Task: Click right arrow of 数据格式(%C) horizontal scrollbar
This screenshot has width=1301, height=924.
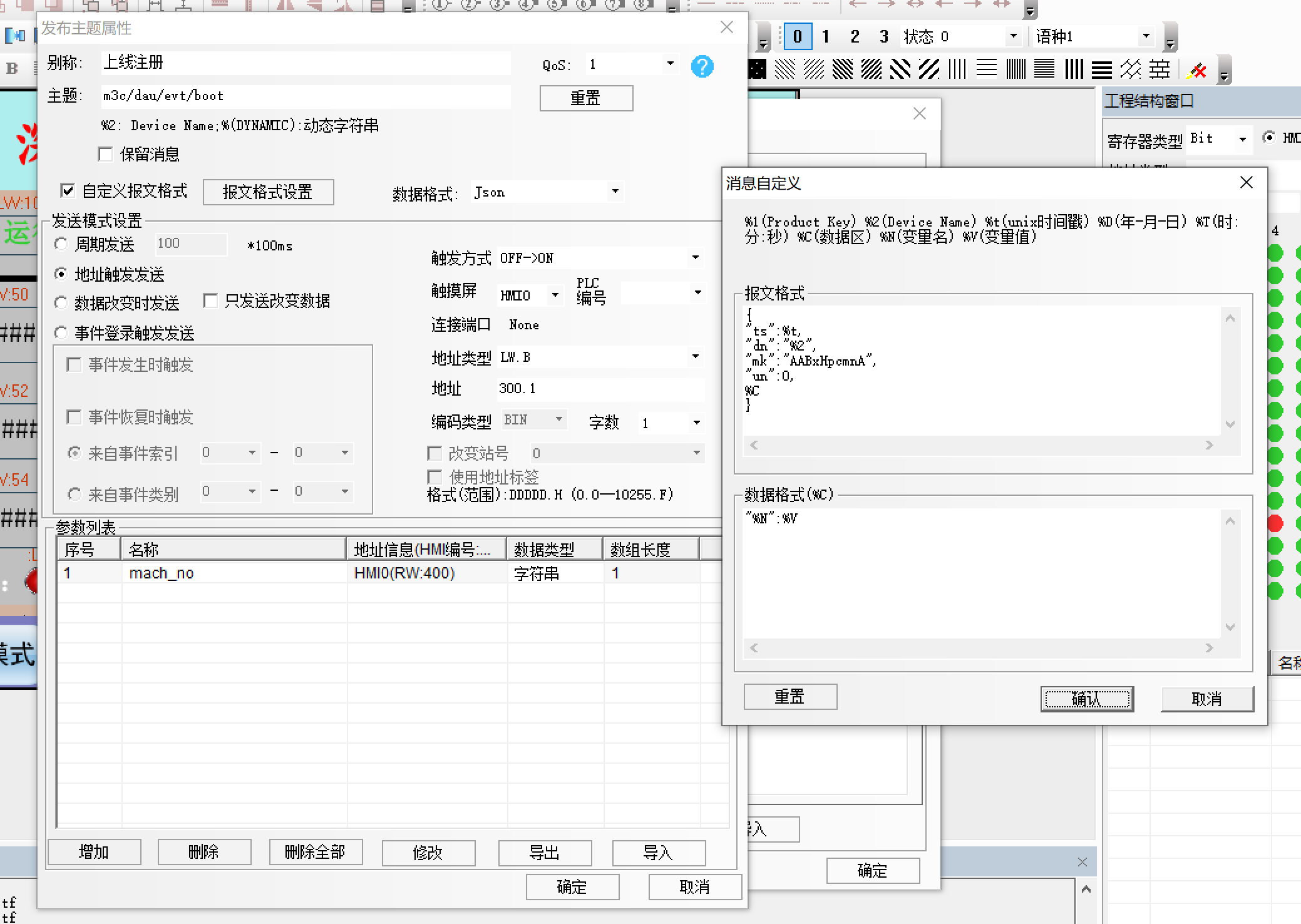Action: (x=1210, y=648)
